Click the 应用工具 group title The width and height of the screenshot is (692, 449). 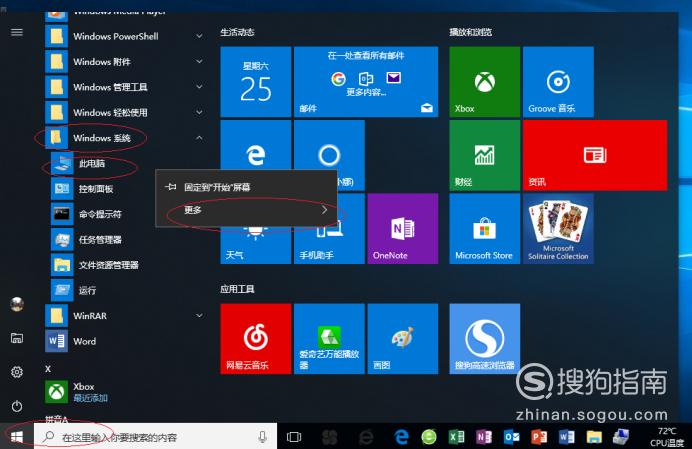pos(237,289)
